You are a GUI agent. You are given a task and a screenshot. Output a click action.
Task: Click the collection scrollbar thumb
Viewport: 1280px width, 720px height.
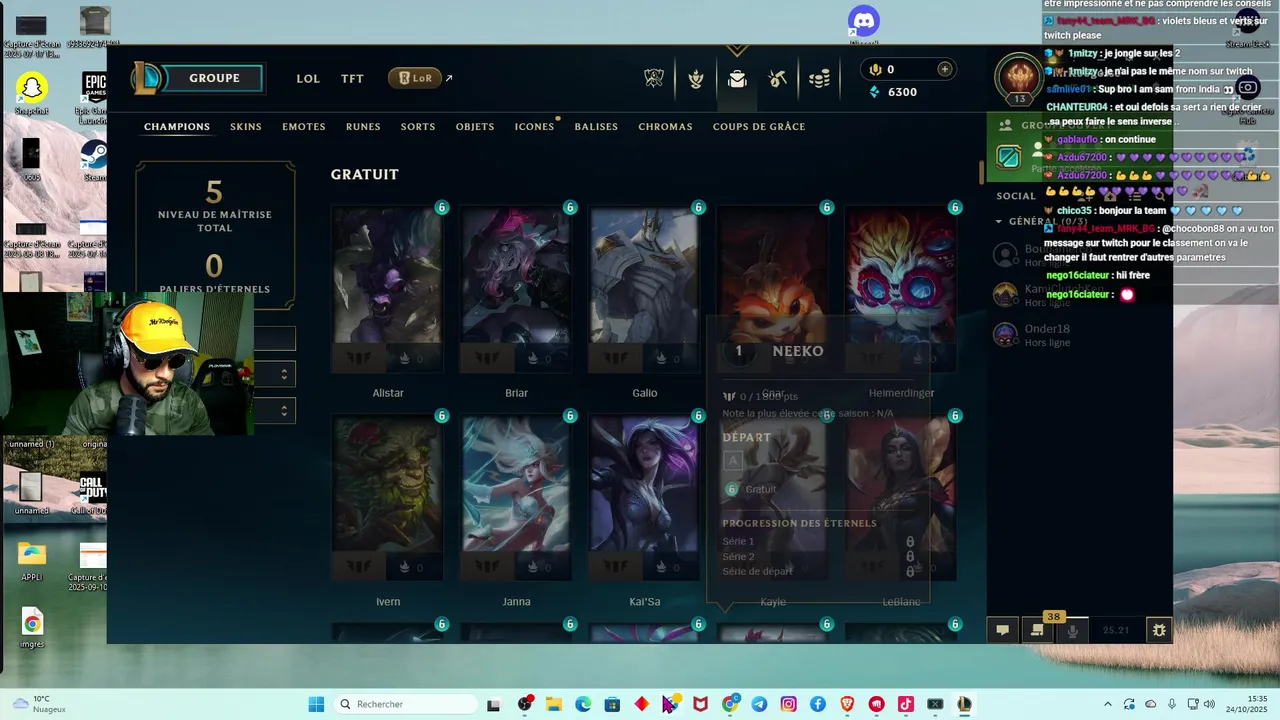click(982, 172)
